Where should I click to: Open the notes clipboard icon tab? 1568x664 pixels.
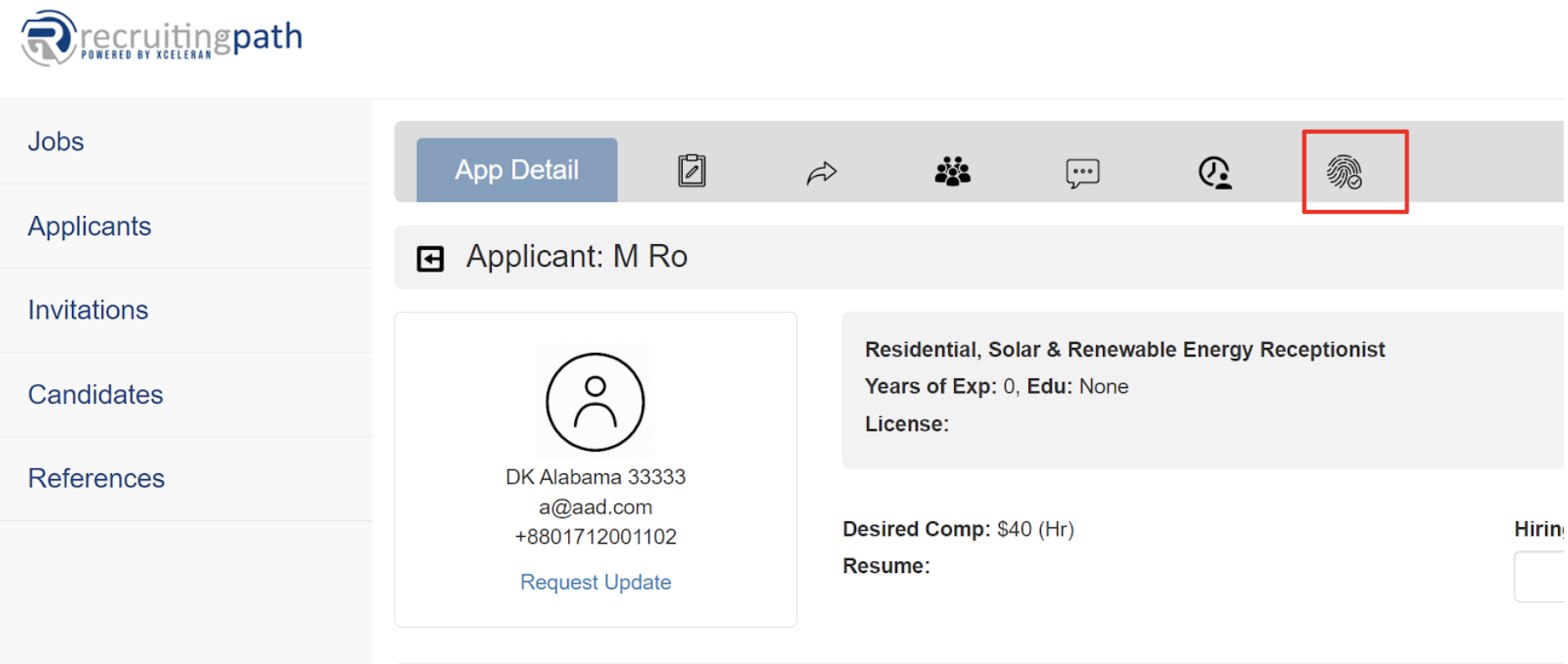pos(692,171)
